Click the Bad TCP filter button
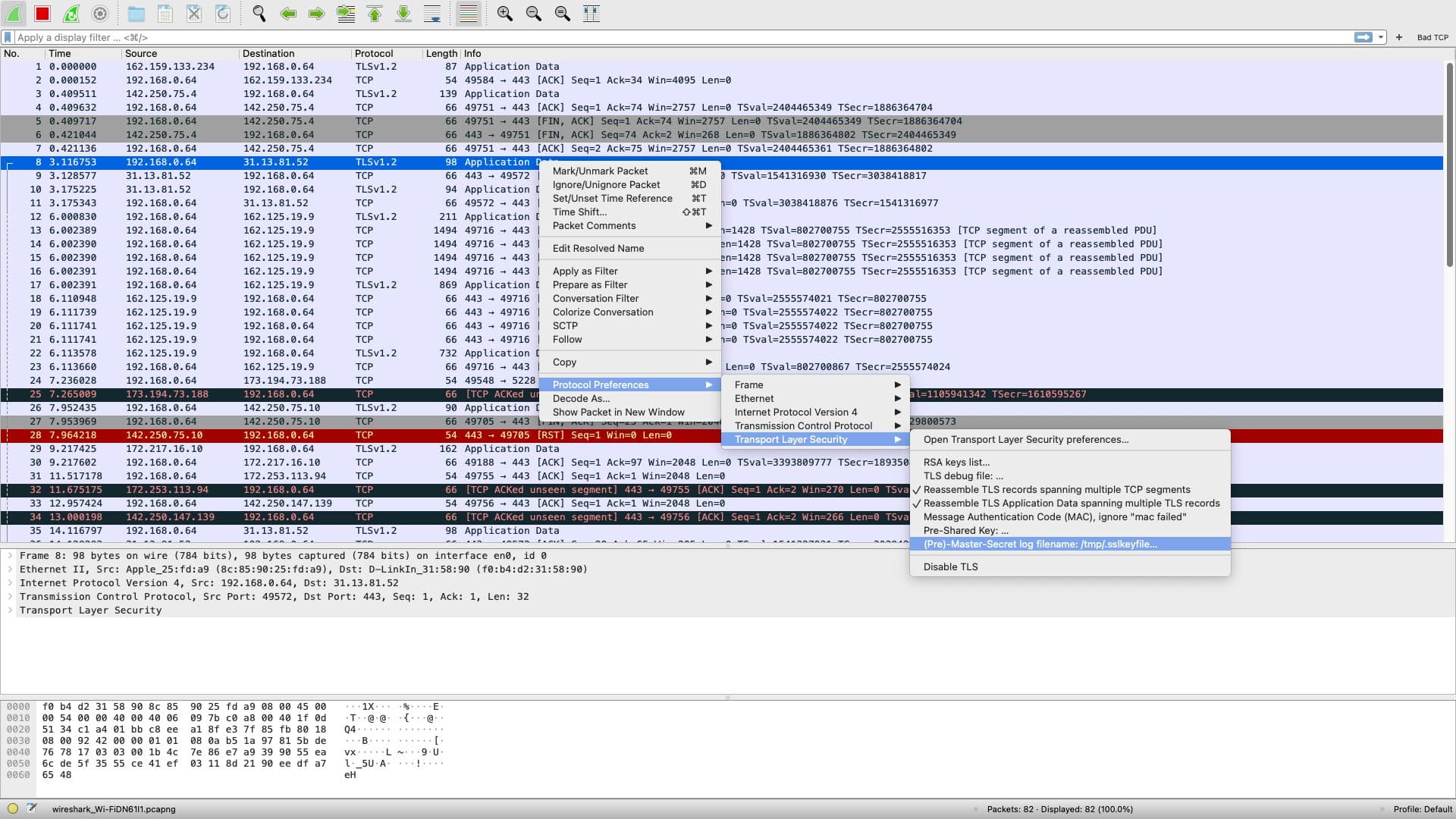Screen dimensions: 1456x819 pyautogui.click(x=1432, y=37)
